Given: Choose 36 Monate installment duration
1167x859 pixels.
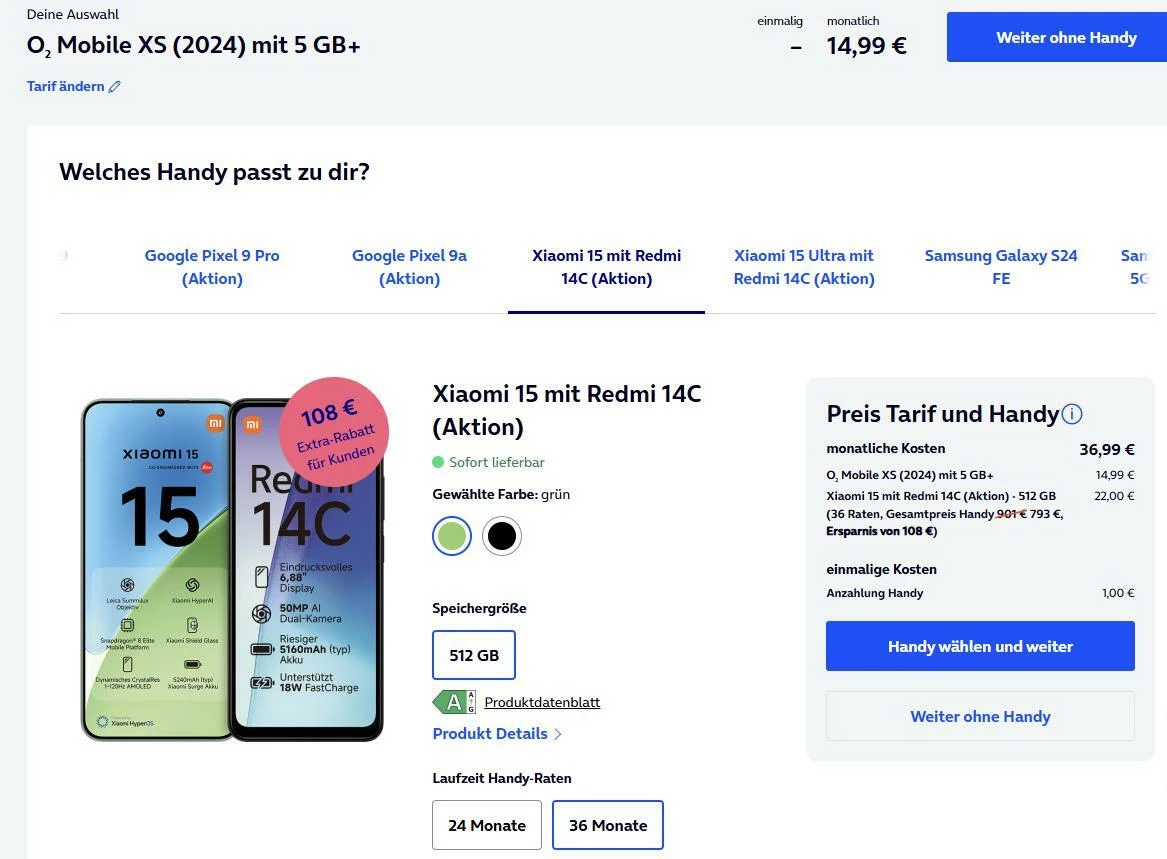Looking at the screenshot, I should point(608,825).
